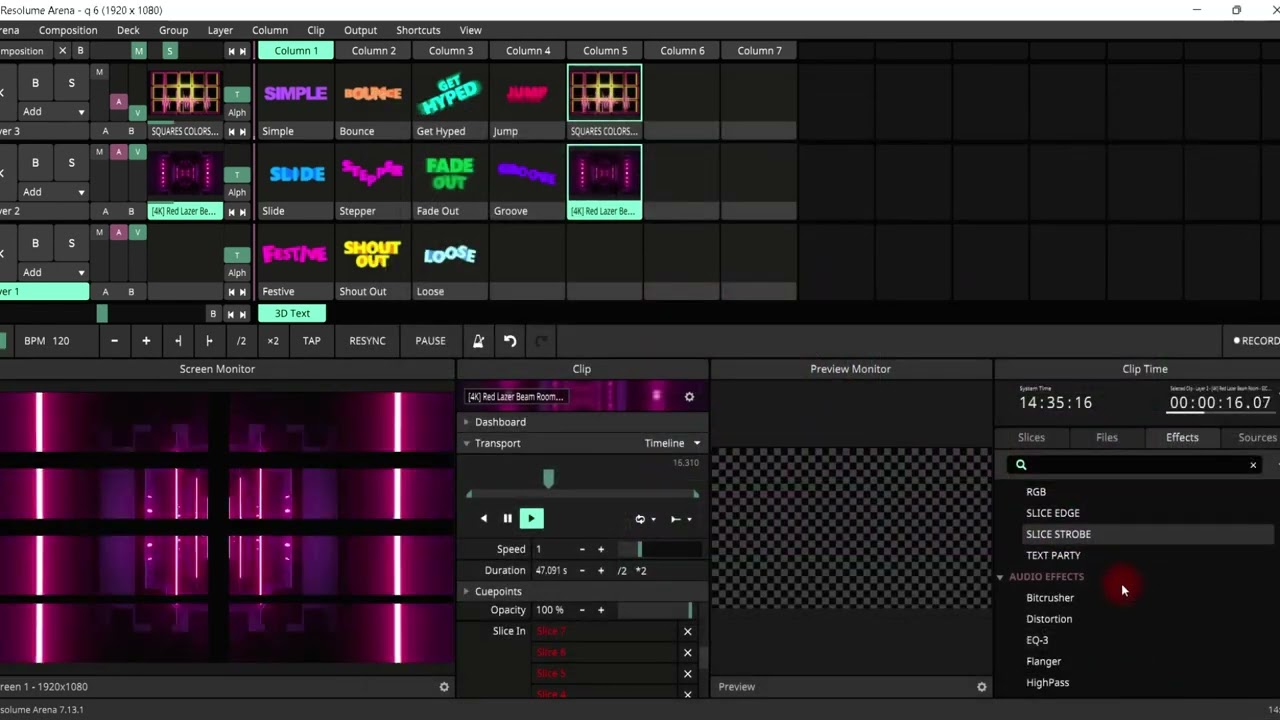The height and width of the screenshot is (720, 1280).
Task: Open Screen Monitor settings gear icon
Action: pyautogui.click(x=444, y=687)
